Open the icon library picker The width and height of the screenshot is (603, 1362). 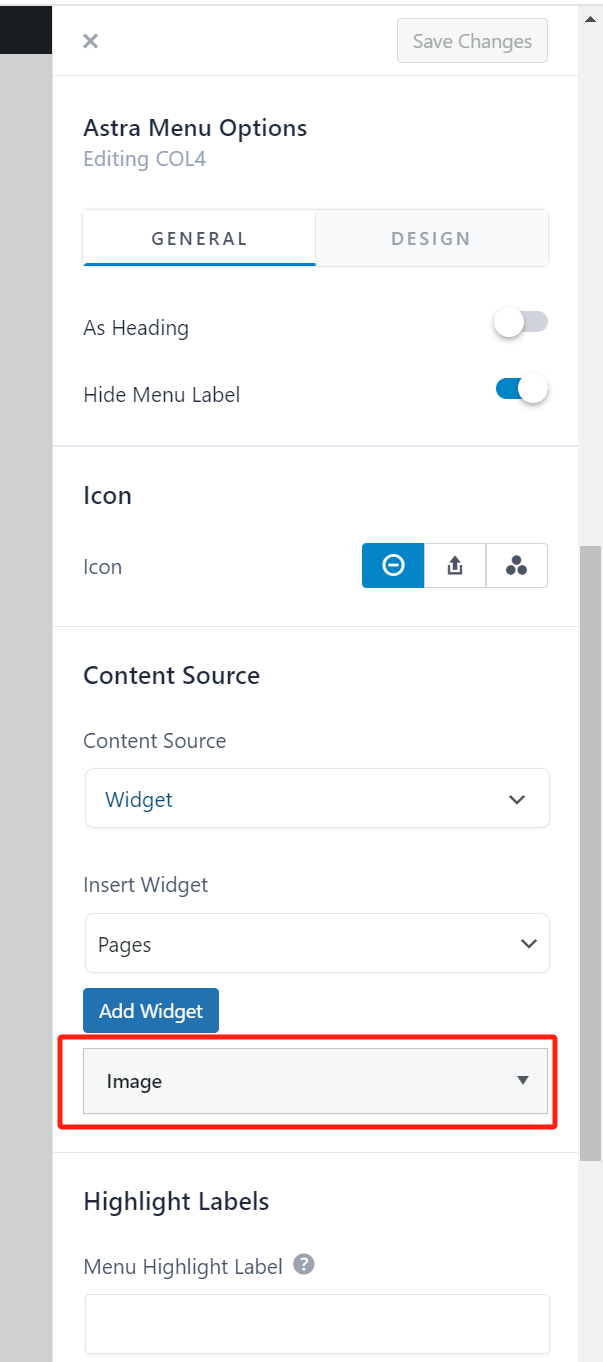click(x=516, y=565)
